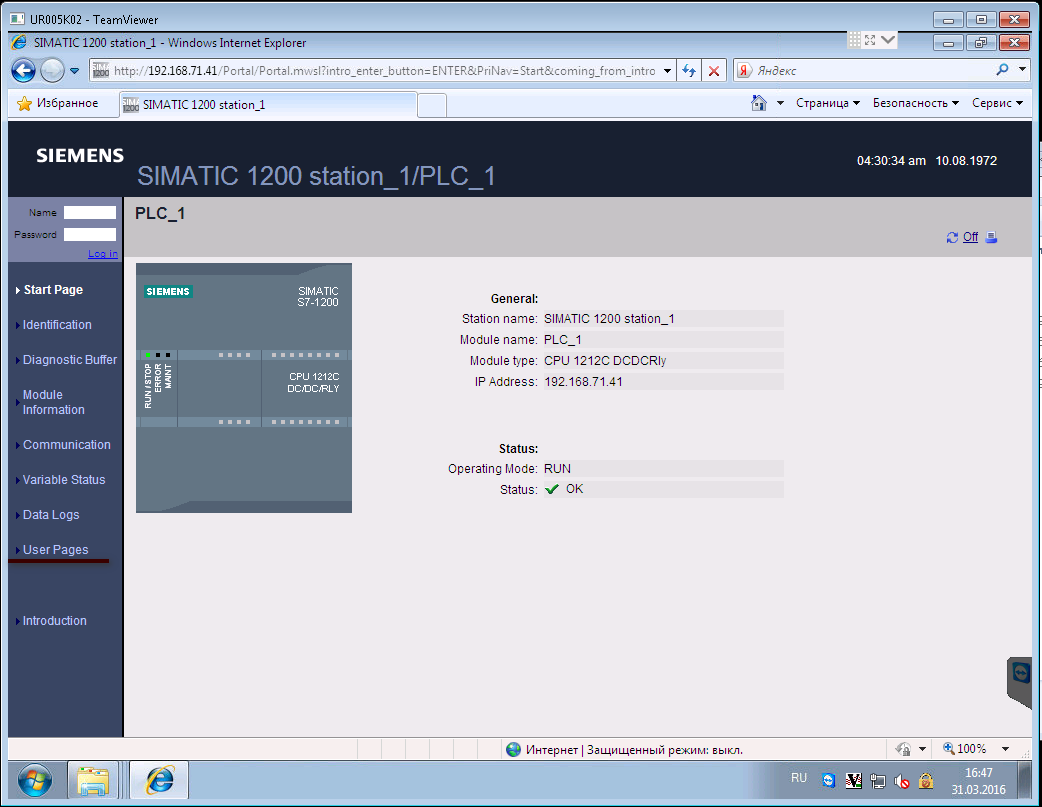Open the Страница dropdown menu
Viewport: 1042px width, 807px height.
pos(827,103)
